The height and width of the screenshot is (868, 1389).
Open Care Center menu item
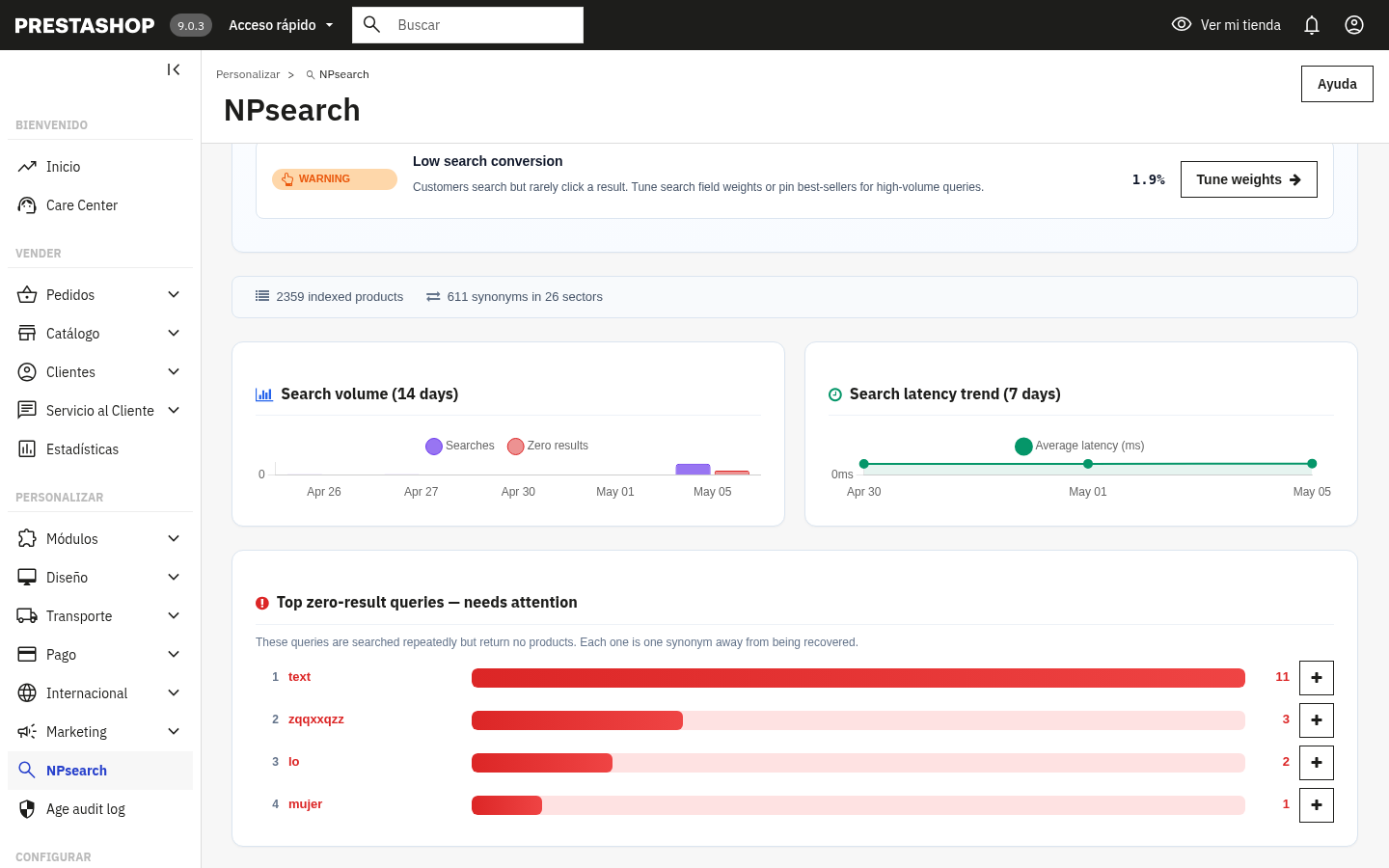pos(100,205)
